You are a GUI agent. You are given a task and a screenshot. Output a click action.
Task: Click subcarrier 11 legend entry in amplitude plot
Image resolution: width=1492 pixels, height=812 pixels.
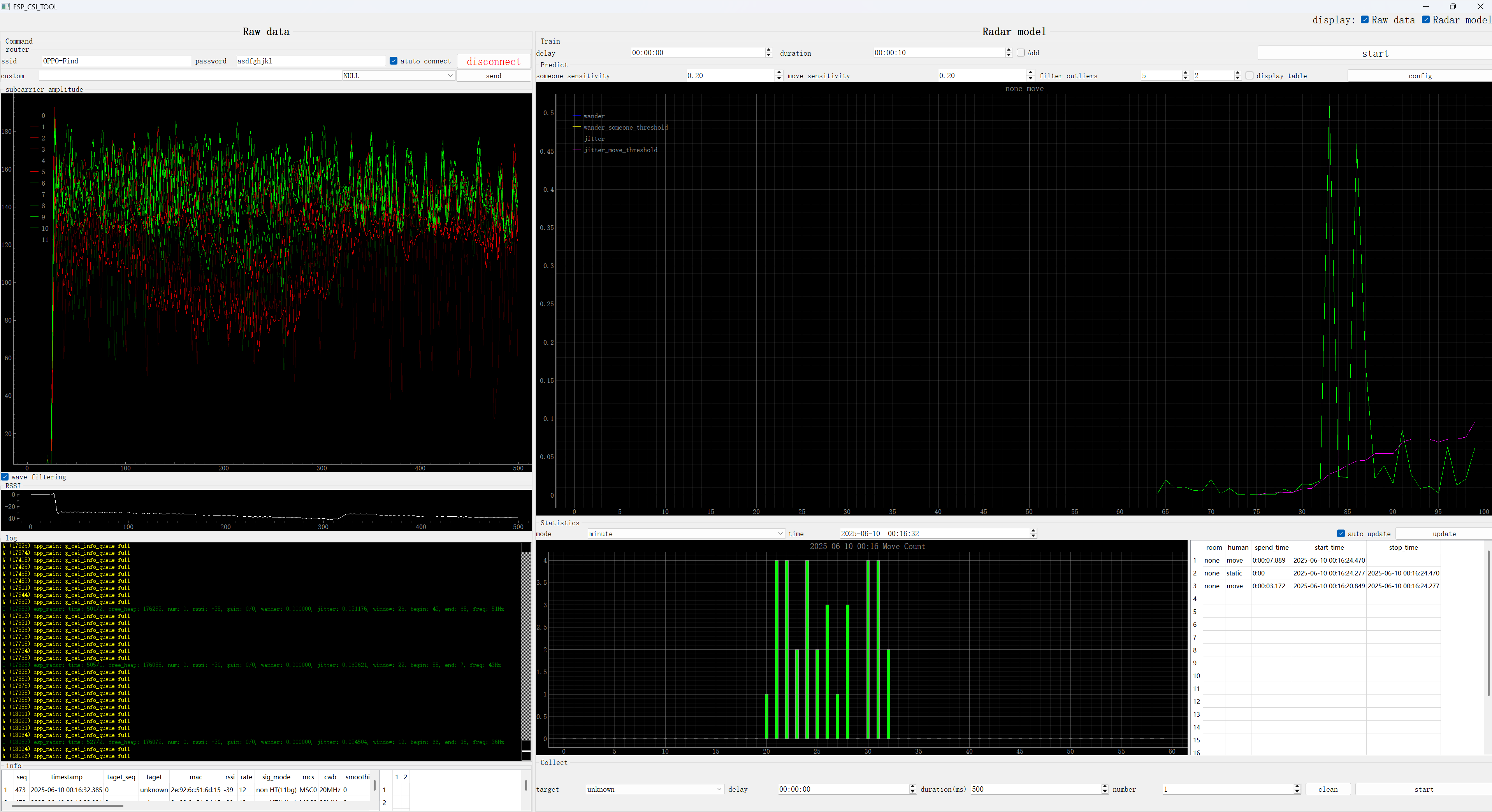(x=45, y=240)
